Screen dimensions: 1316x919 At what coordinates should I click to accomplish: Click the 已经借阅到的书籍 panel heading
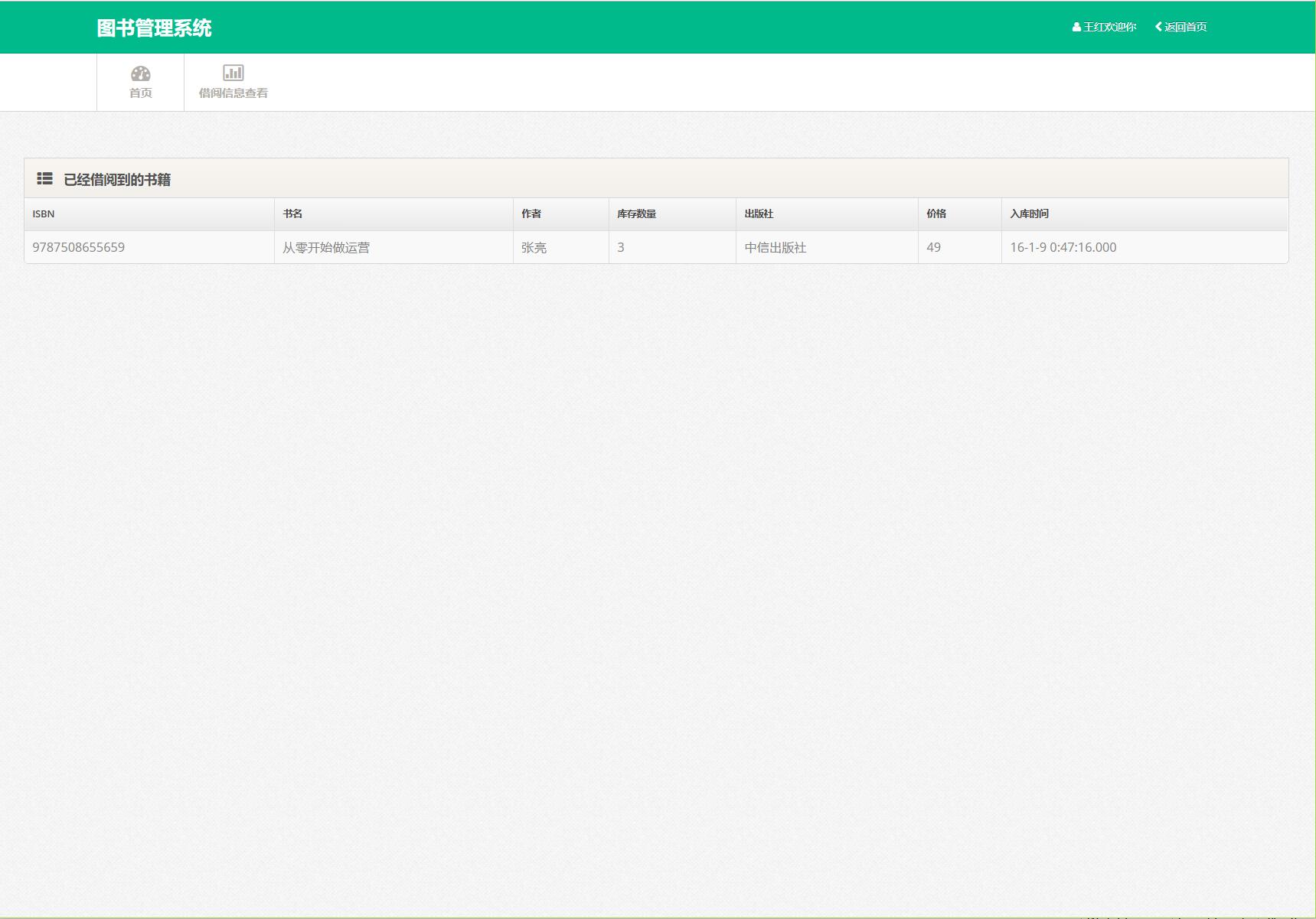click(117, 180)
